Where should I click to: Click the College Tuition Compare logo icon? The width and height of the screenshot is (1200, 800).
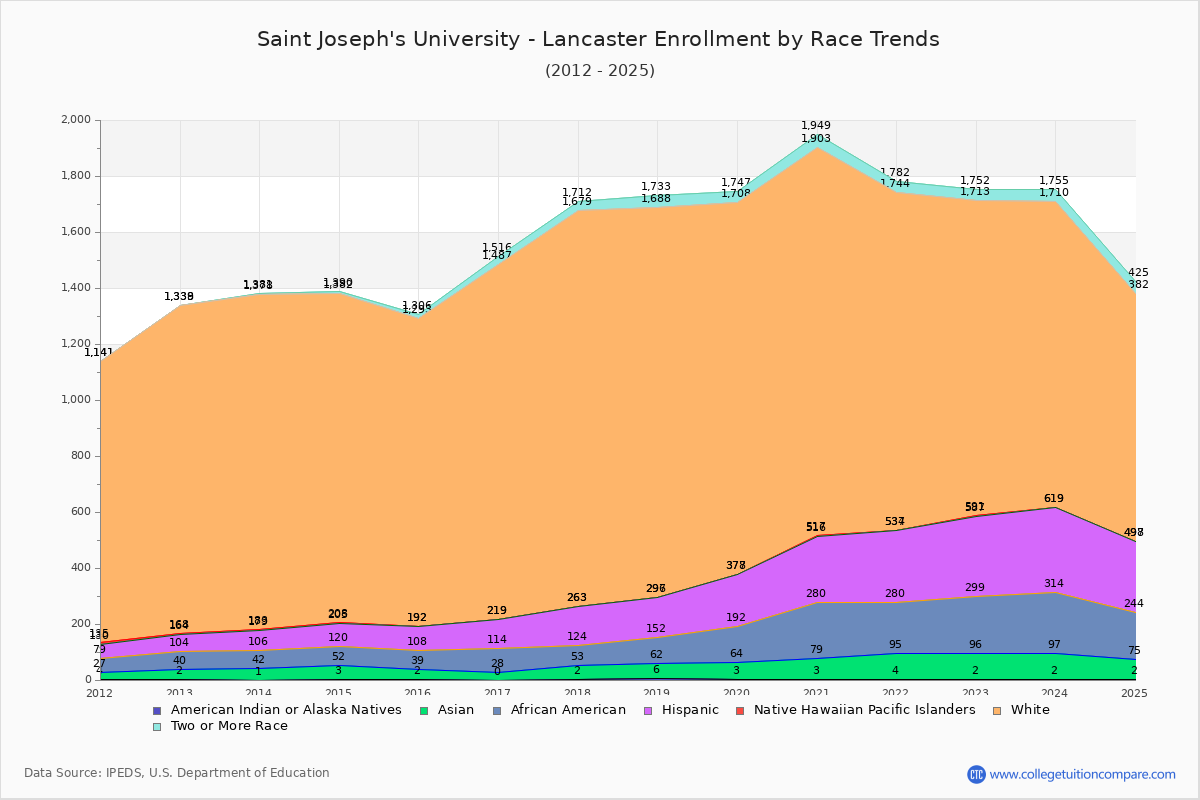(x=976, y=774)
